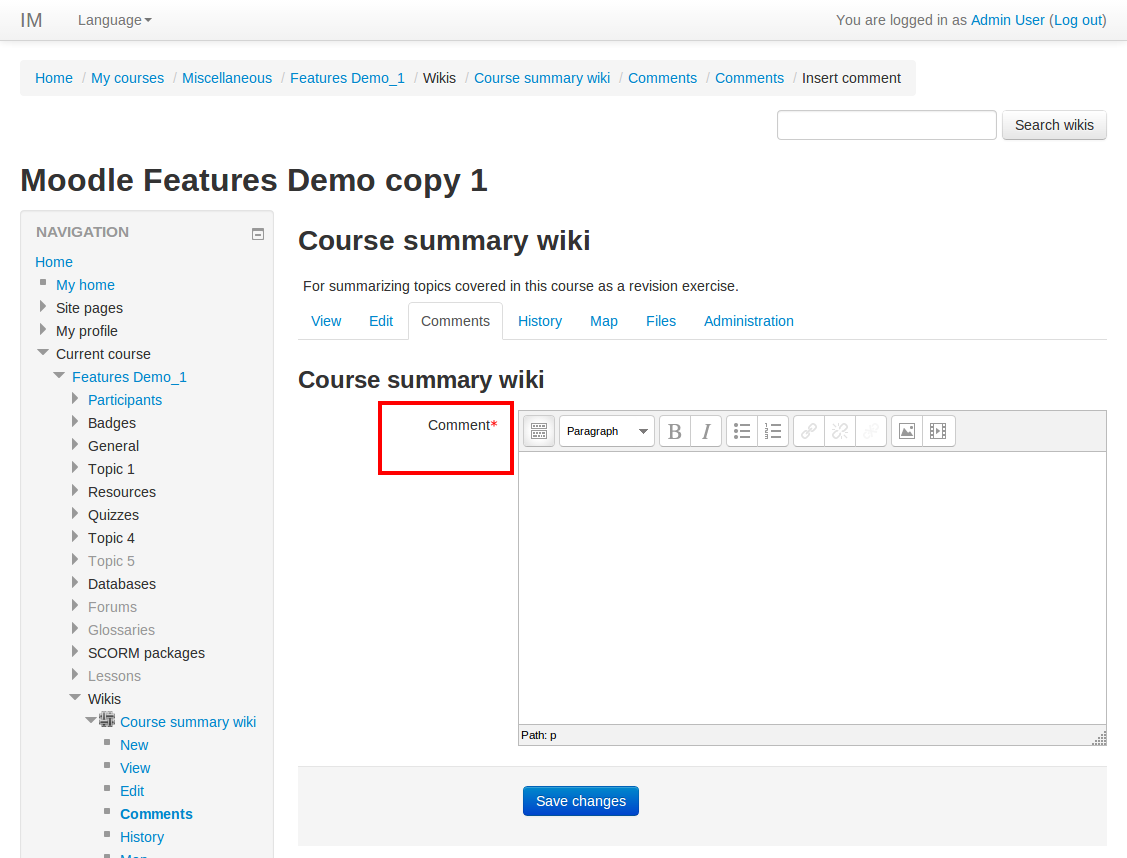Click the Search wikis button
The width and height of the screenshot is (1127, 858).
(x=1054, y=125)
